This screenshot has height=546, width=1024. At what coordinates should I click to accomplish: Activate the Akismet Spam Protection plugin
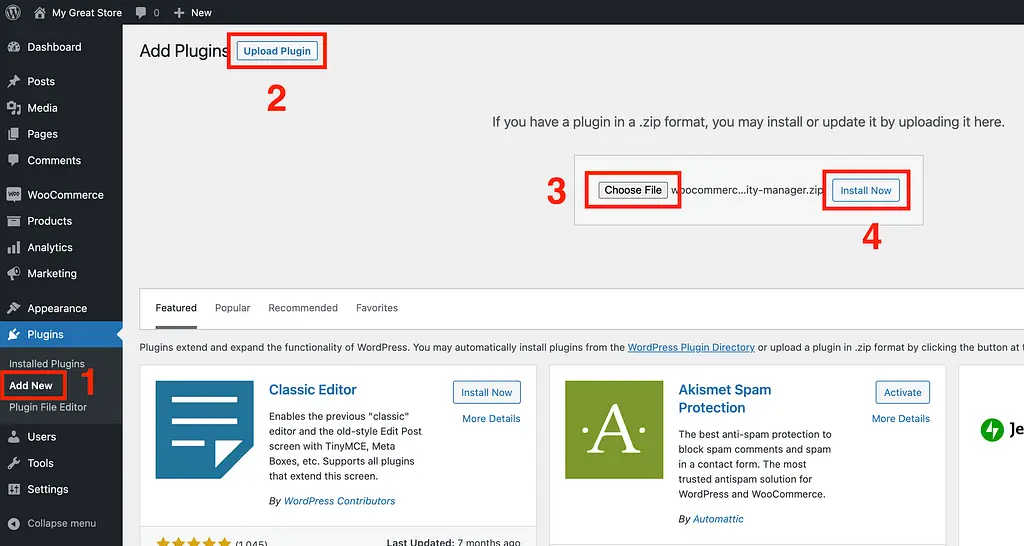(x=902, y=392)
